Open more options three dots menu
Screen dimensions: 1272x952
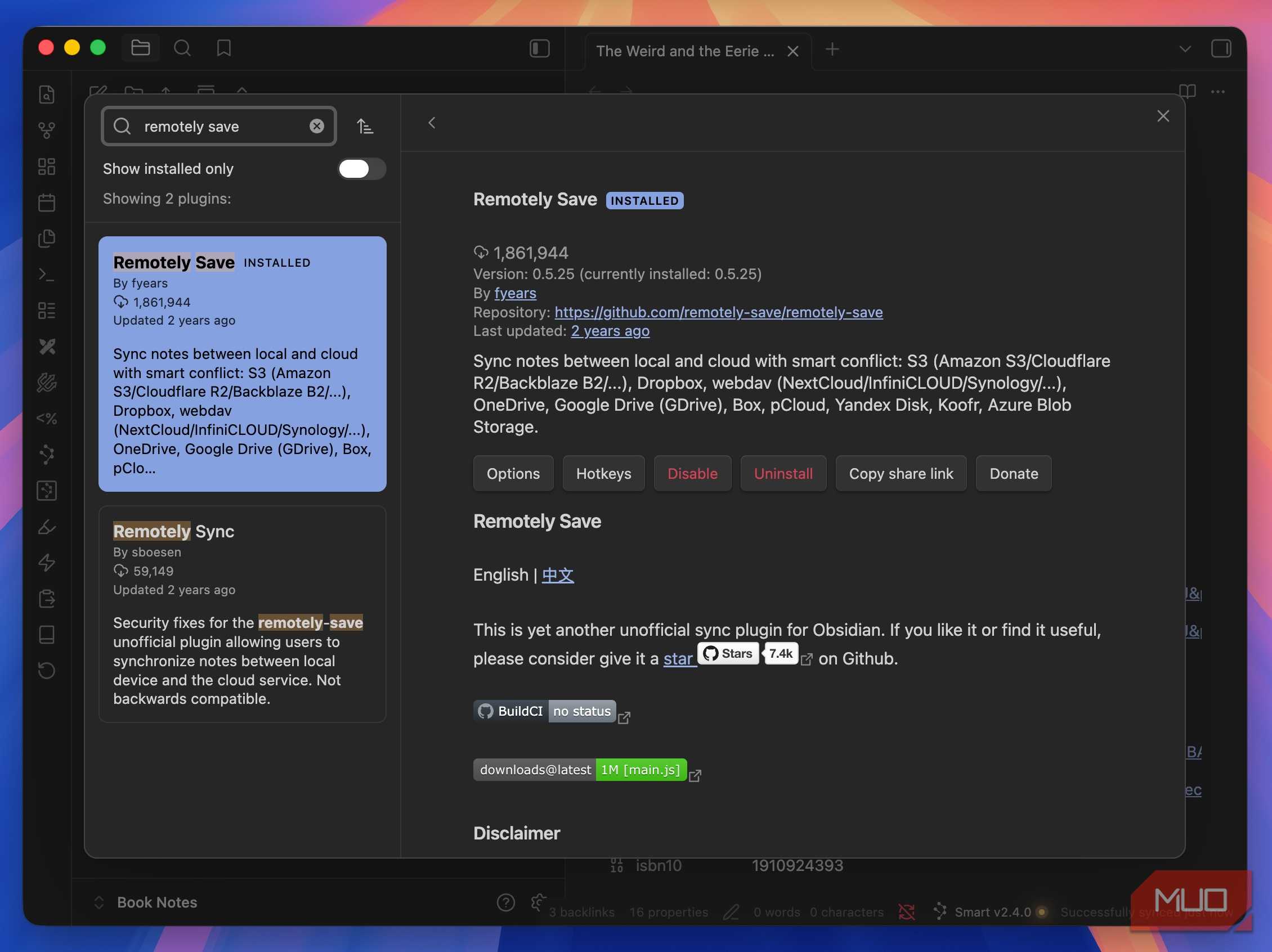click(1217, 91)
